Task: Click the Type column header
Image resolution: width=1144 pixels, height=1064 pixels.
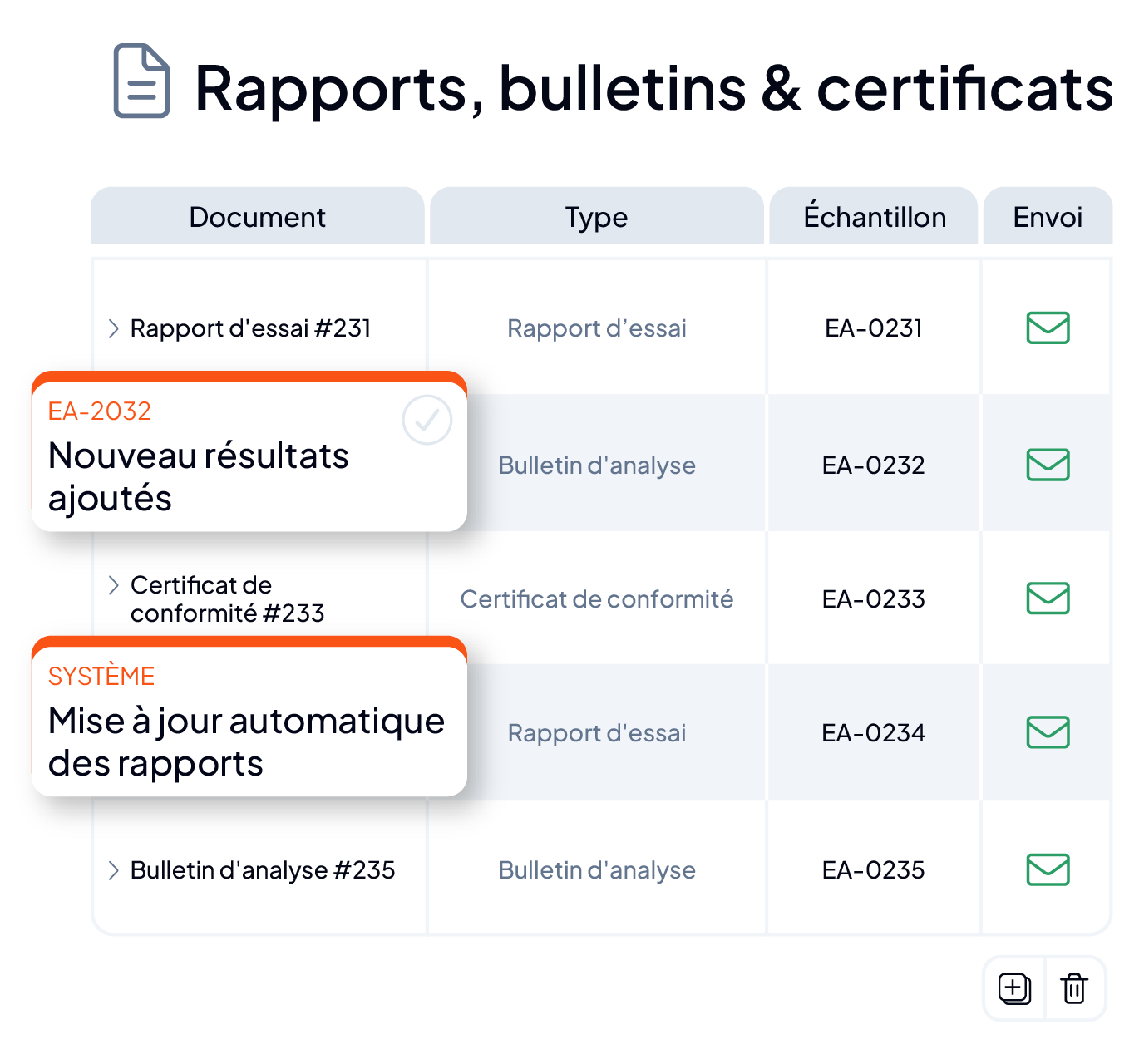Action: tap(597, 216)
